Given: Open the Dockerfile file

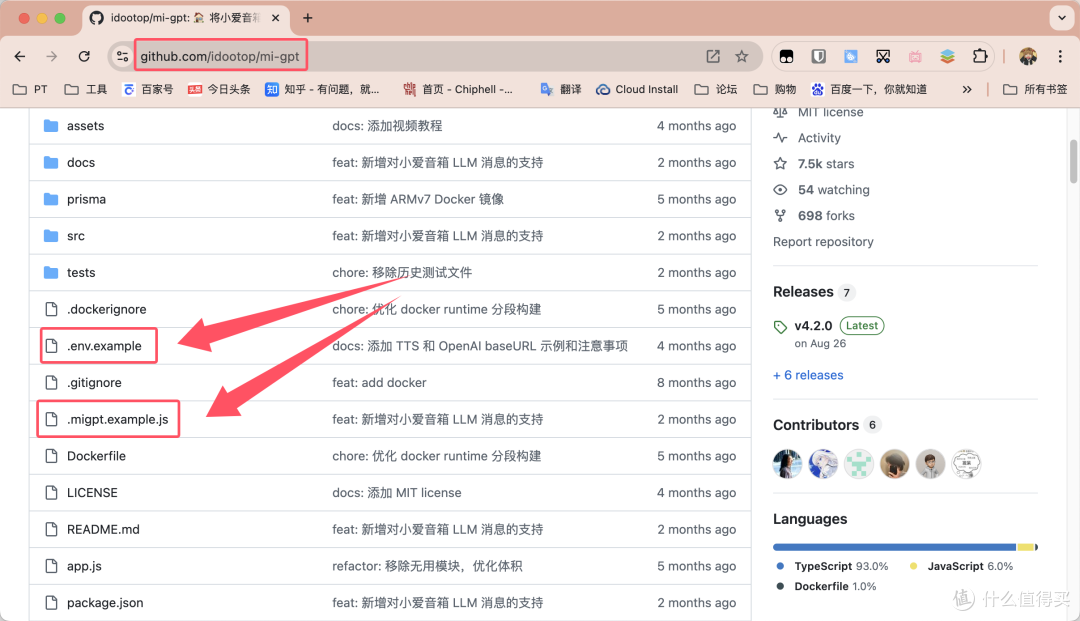Looking at the screenshot, I should tap(96, 456).
